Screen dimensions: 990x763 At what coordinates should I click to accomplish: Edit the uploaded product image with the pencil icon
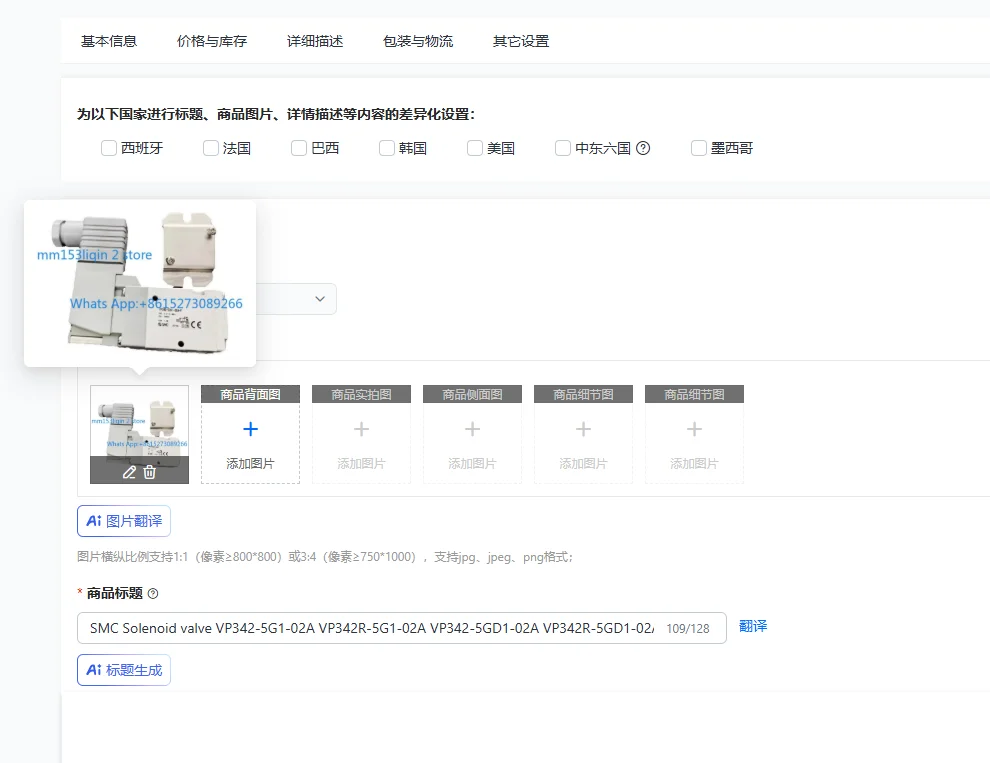pyautogui.click(x=129, y=472)
